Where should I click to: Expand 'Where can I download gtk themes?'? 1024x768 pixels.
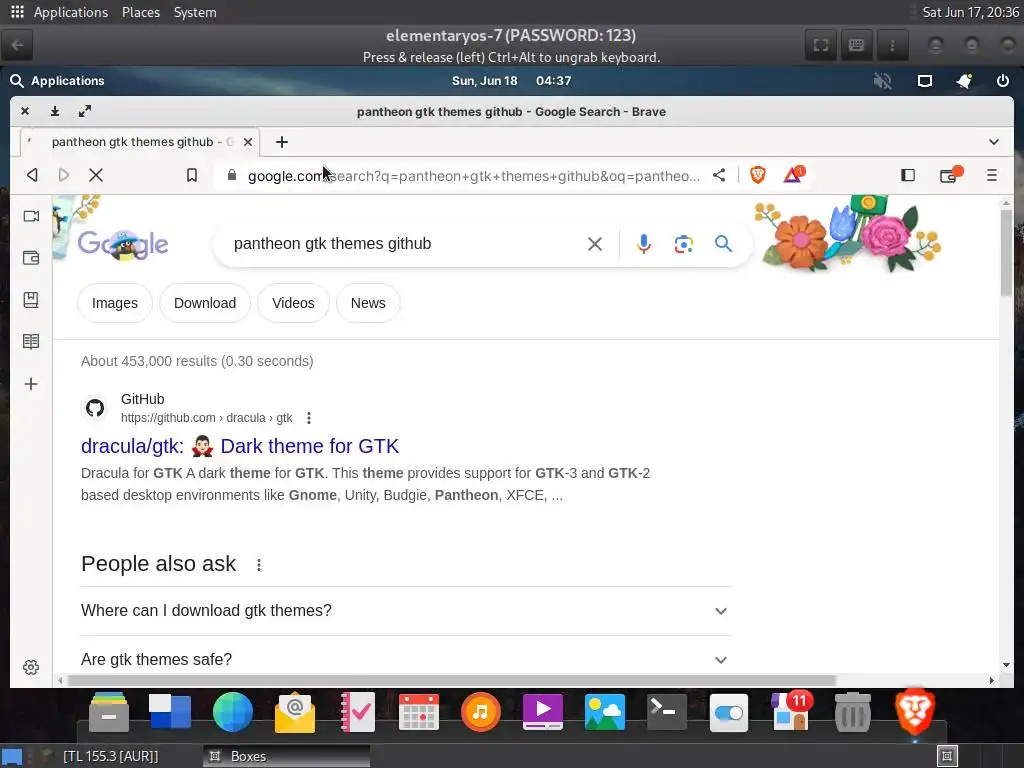pyautogui.click(x=406, y=611)
